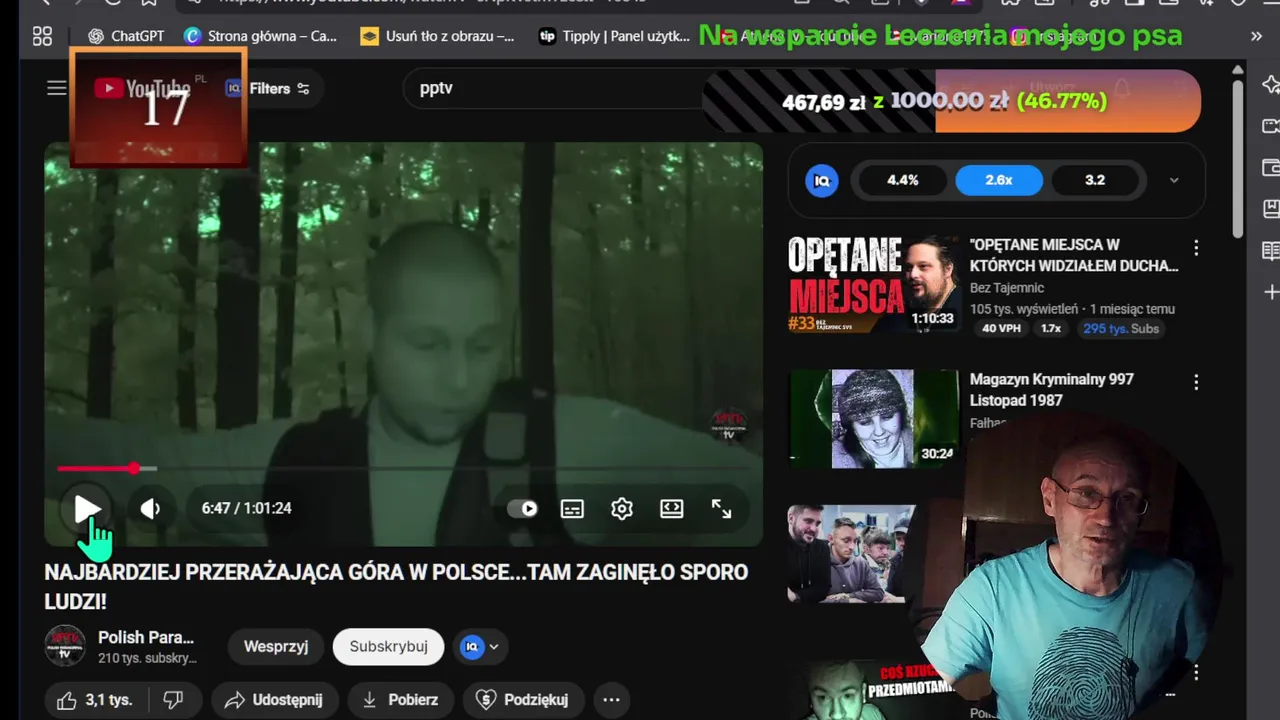This screenshot has height=720, width=1280.
Task: Turn on subtitles with the captions icon
Action: (x=572, y=508)
